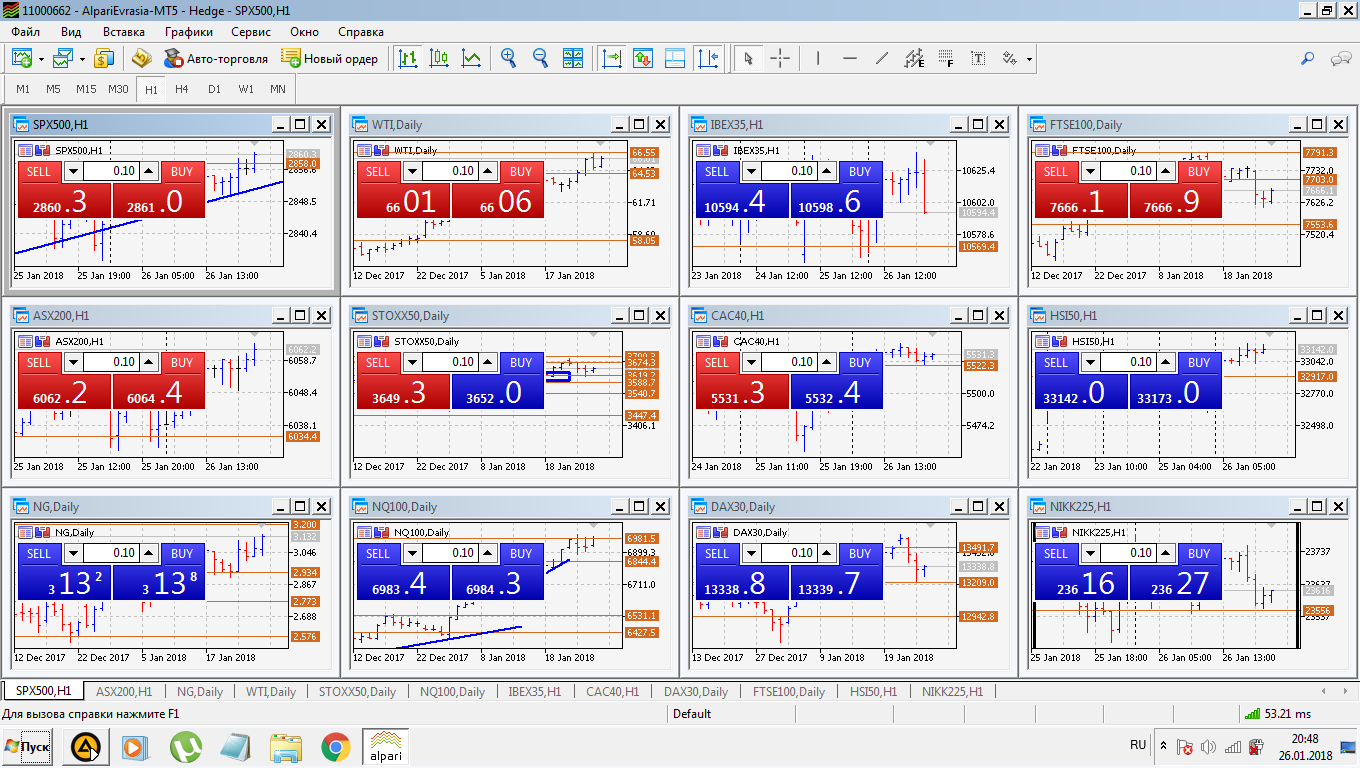Switch to the NQ100,Daily bottom tab
The height and width of the screenshot is (768, 1360).
coord(452,691)
